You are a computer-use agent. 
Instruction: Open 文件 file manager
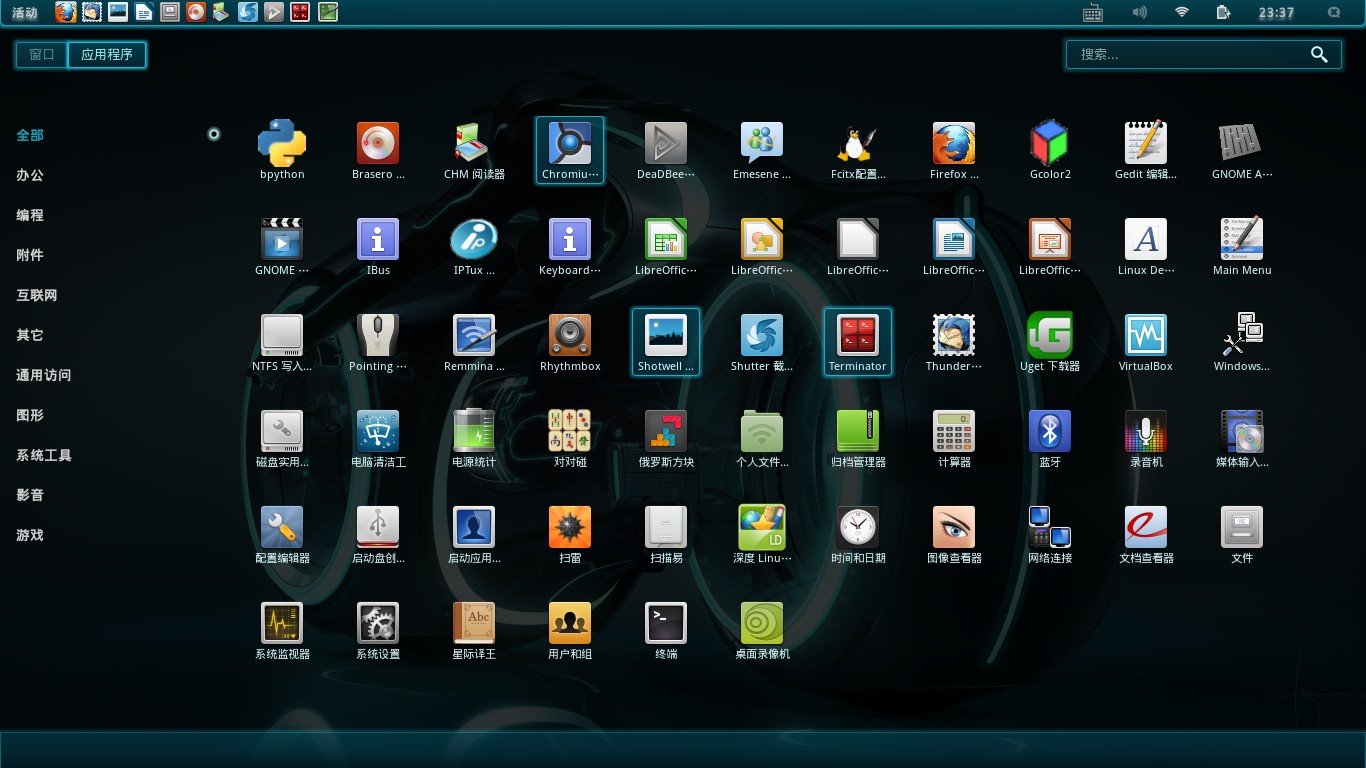(1242, 535)
